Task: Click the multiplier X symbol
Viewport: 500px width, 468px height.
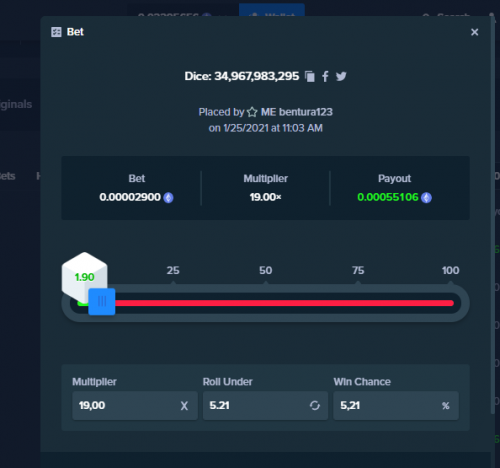Action: pyautogui.click(x=184, y=406)
